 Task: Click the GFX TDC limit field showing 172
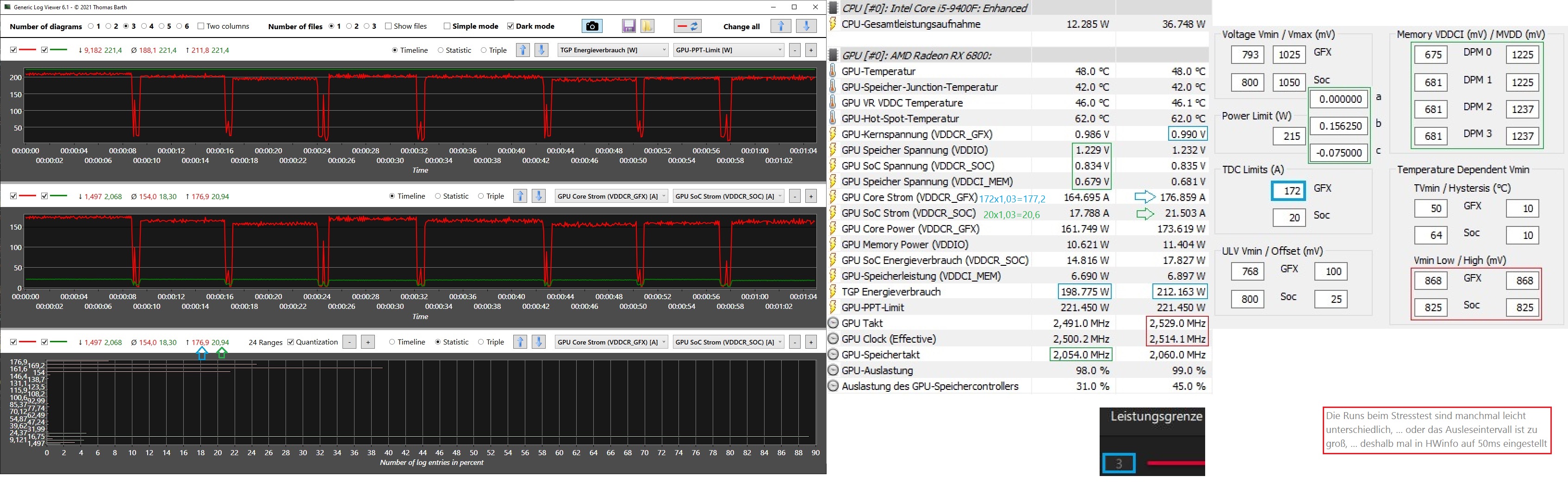tap(1288, 191)
